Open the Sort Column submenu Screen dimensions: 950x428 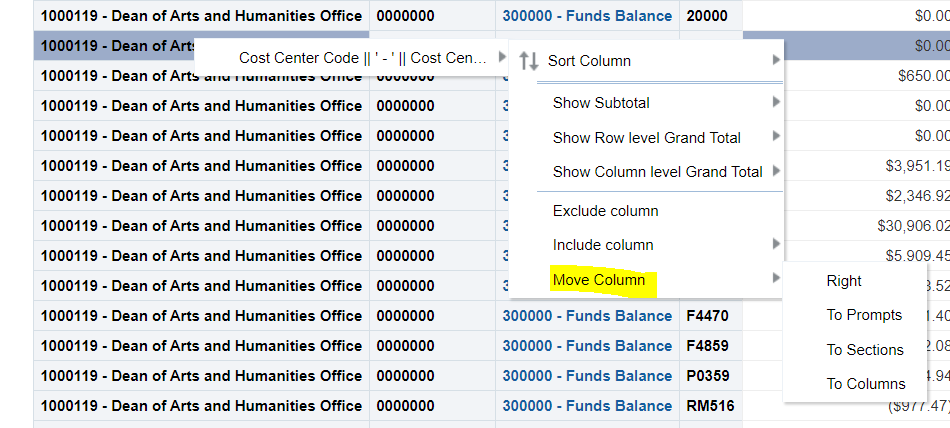[x=589, y=61]
